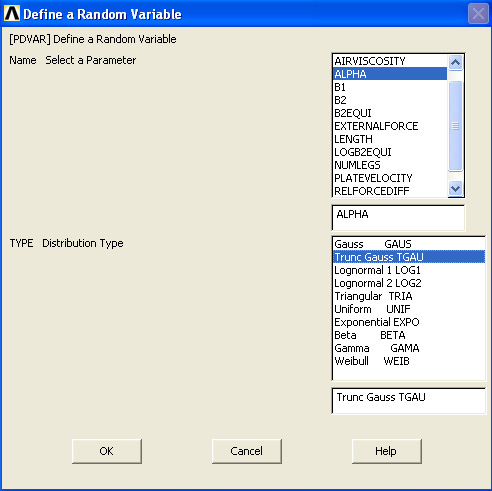Select Uniform UNIF distribution
The width and height of the screenshot is (492, 491).
(x=409, y=309)
